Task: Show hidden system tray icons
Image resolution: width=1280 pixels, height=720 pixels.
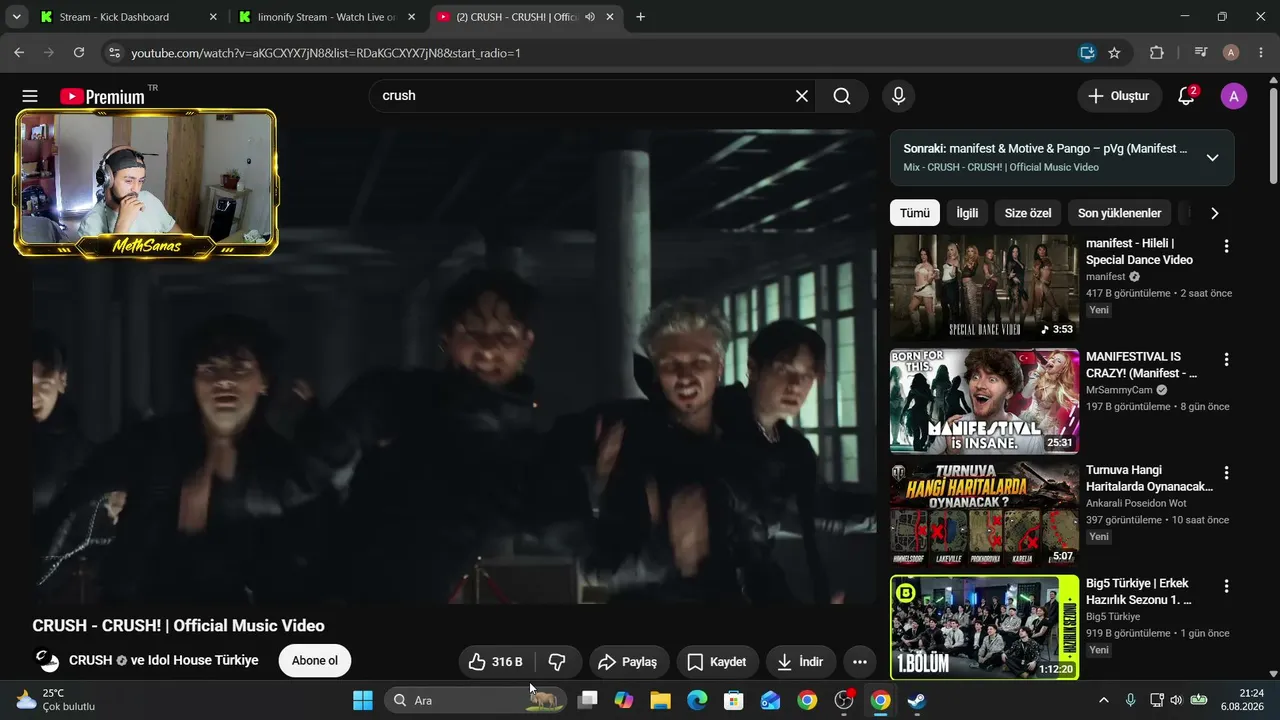Action: [1103, 700]
